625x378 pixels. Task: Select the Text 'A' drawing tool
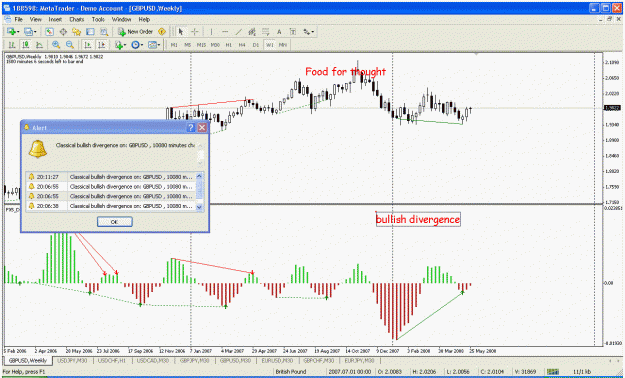(x=279, y=32)
